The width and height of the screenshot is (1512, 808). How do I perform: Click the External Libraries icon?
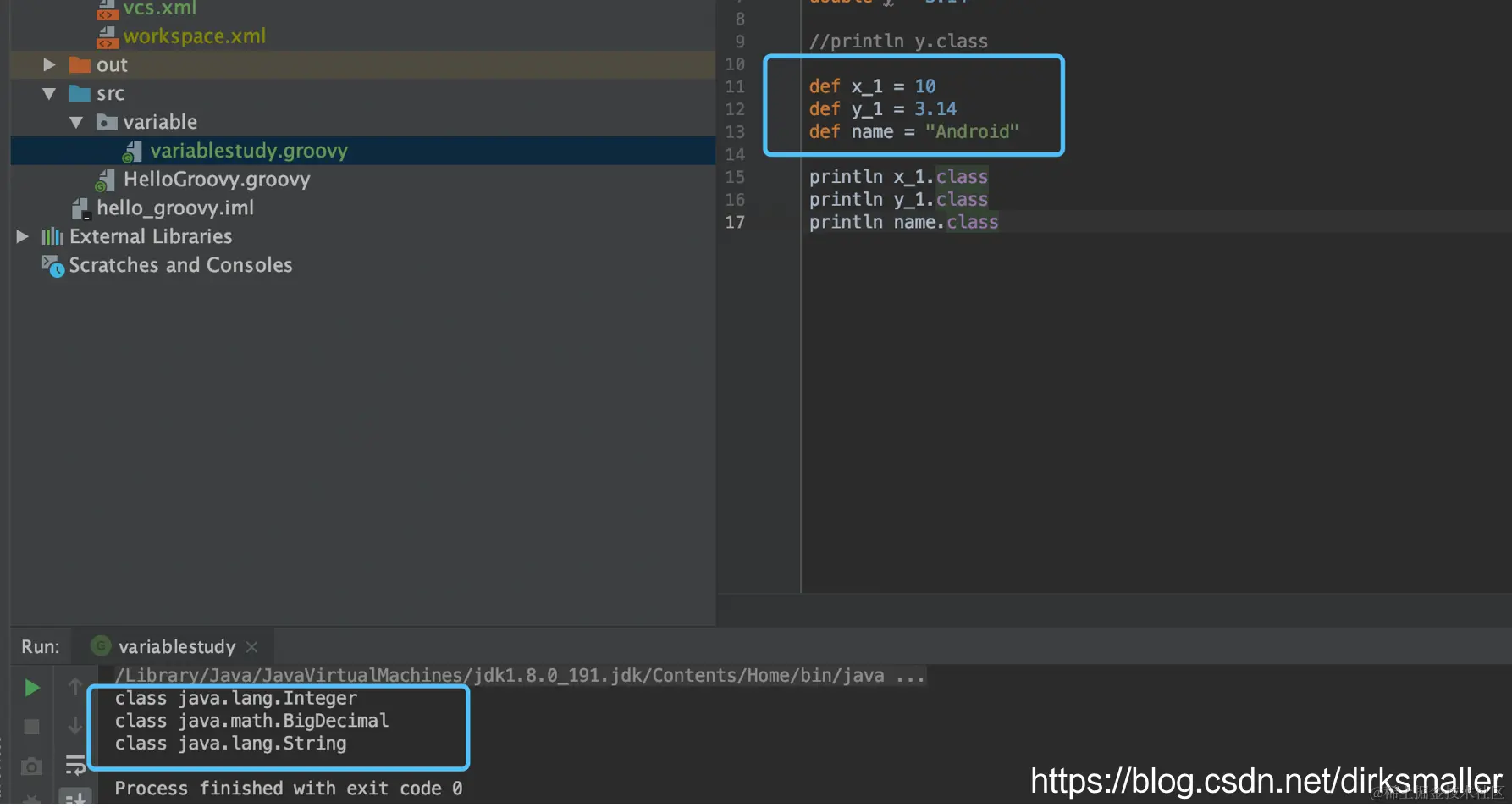click(x=52, y=237)
